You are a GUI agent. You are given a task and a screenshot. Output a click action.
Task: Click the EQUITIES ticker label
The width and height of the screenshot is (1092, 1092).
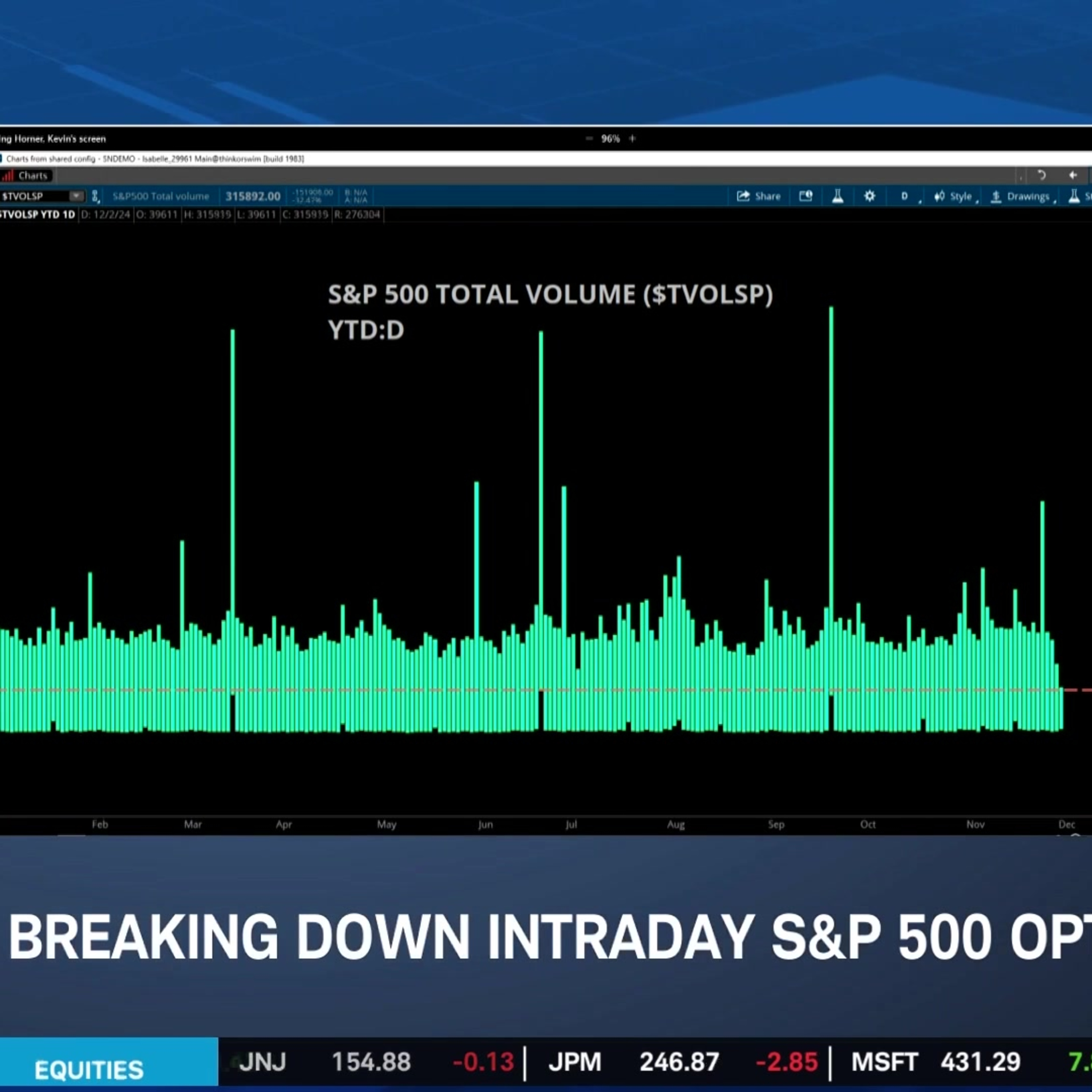coord(89,1070)
